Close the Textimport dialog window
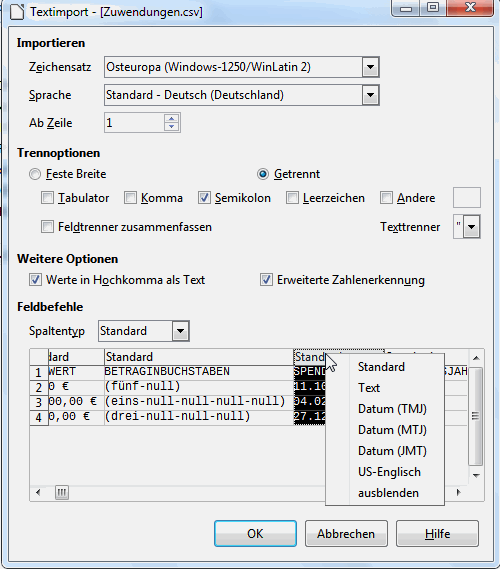This screenshot has height=569, width=500. pos(470,8)
